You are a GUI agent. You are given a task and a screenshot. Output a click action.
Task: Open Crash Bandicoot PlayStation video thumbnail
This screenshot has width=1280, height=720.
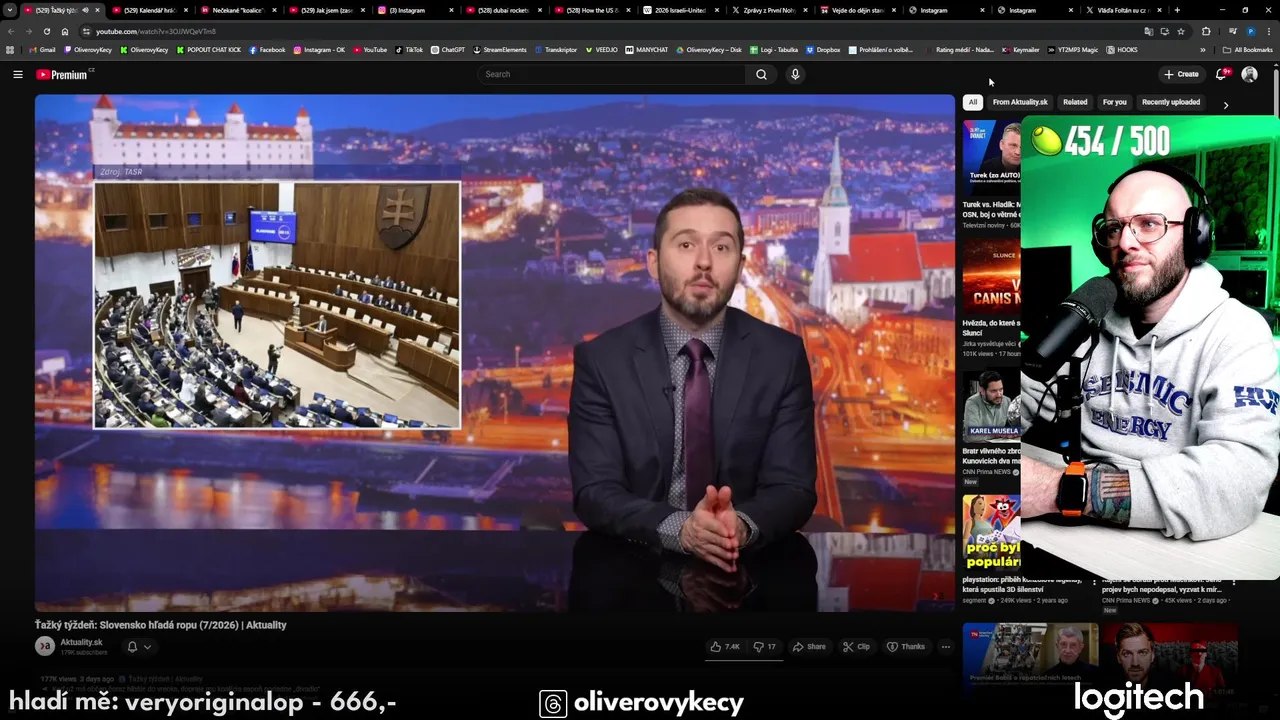coord(992,533)
